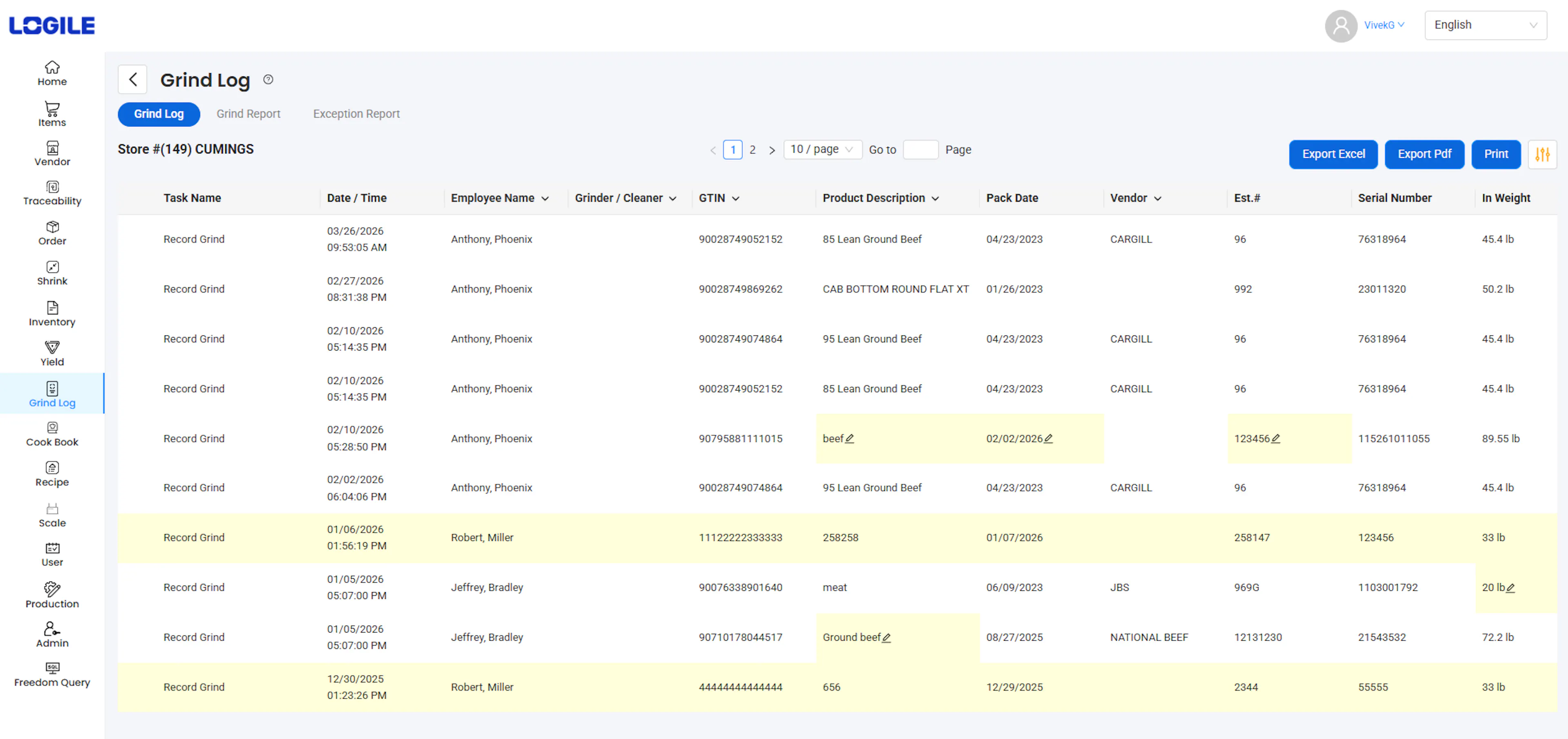Open the Traceability sidebar icon
The image size is (1568, 739).
pos(52,187)
